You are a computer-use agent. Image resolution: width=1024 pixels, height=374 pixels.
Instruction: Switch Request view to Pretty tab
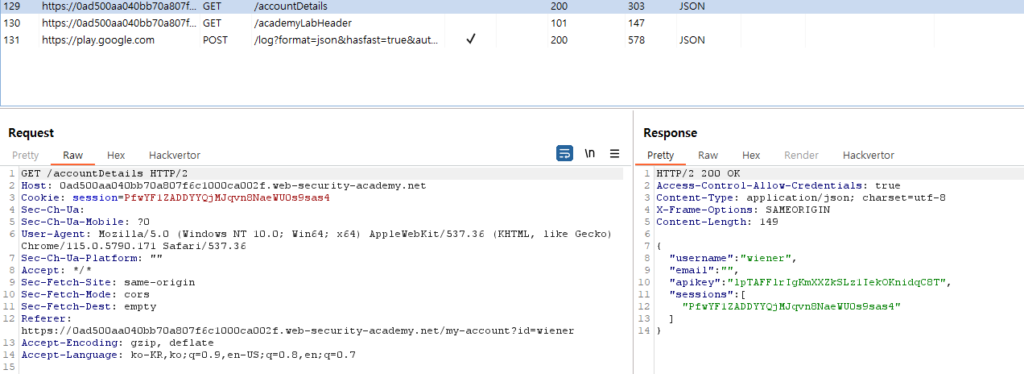(x=25, y=155)
